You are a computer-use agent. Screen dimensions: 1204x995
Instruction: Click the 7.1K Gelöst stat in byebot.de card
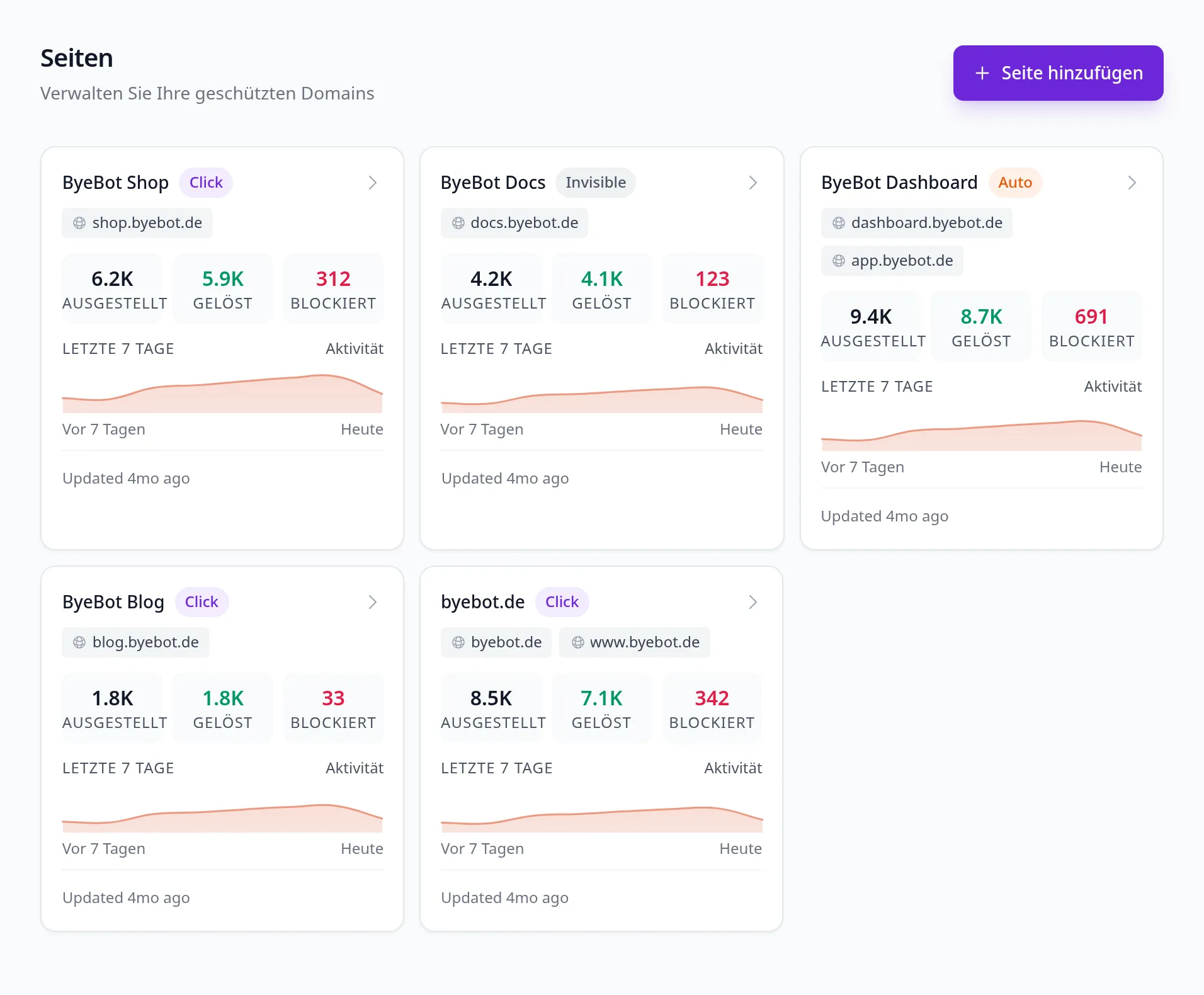tap(601, 708)
